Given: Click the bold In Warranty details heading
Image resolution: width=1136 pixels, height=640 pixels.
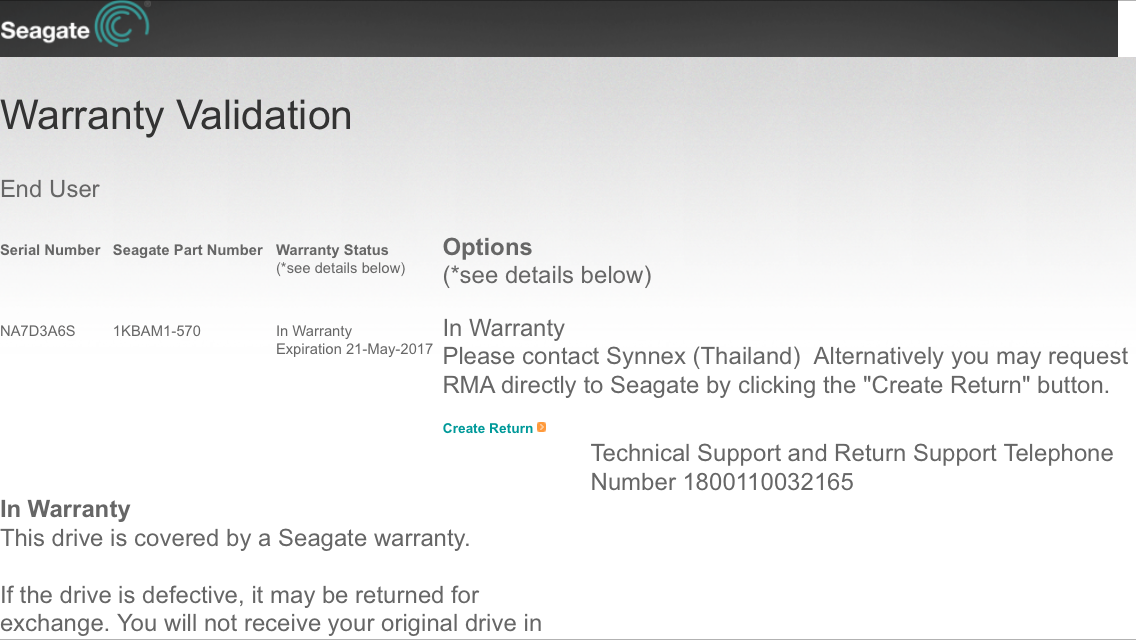Looking at the screenshot, I should pos(65,509).
